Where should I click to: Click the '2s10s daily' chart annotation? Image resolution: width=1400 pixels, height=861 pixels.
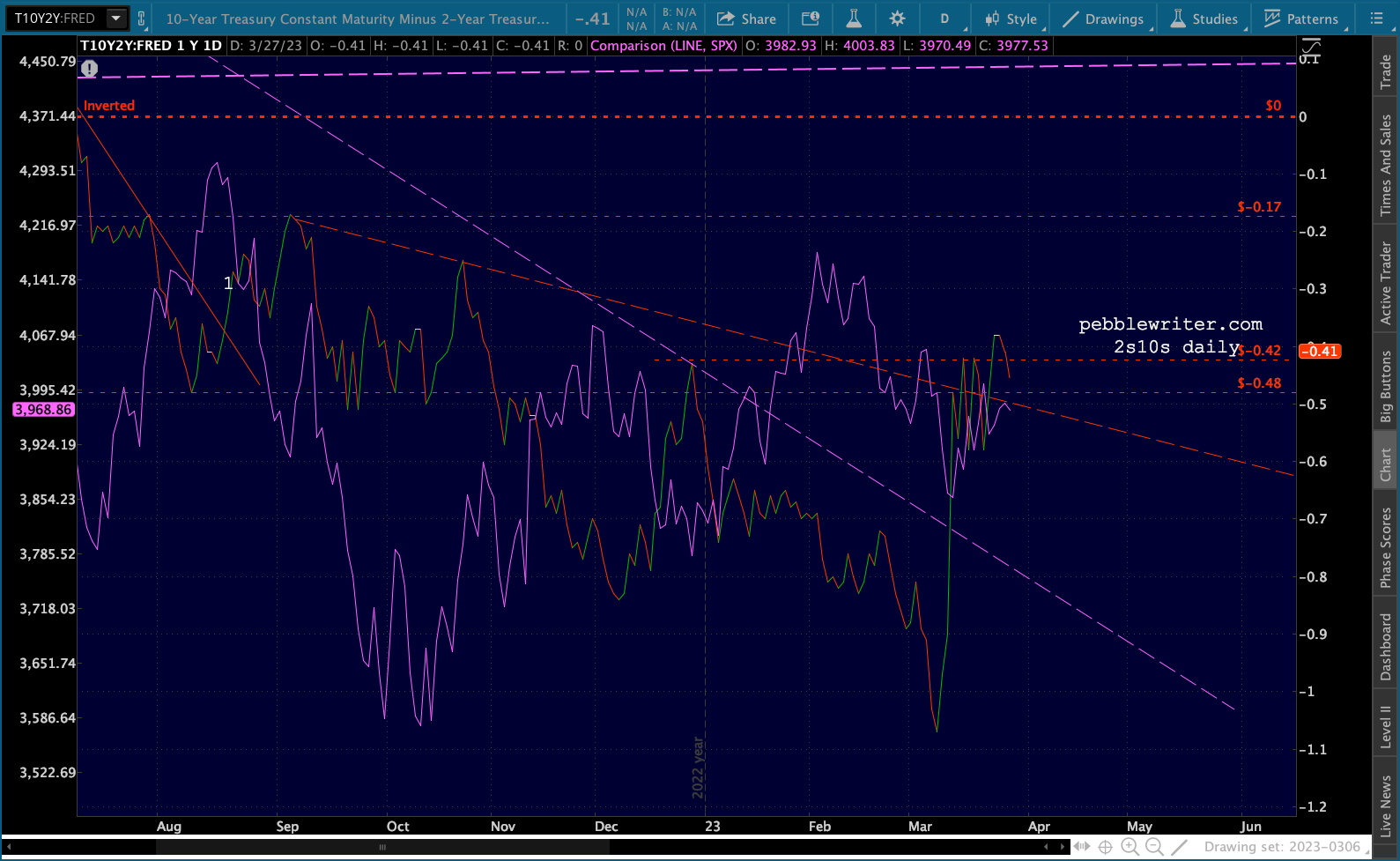click(x=1176, y=347)
